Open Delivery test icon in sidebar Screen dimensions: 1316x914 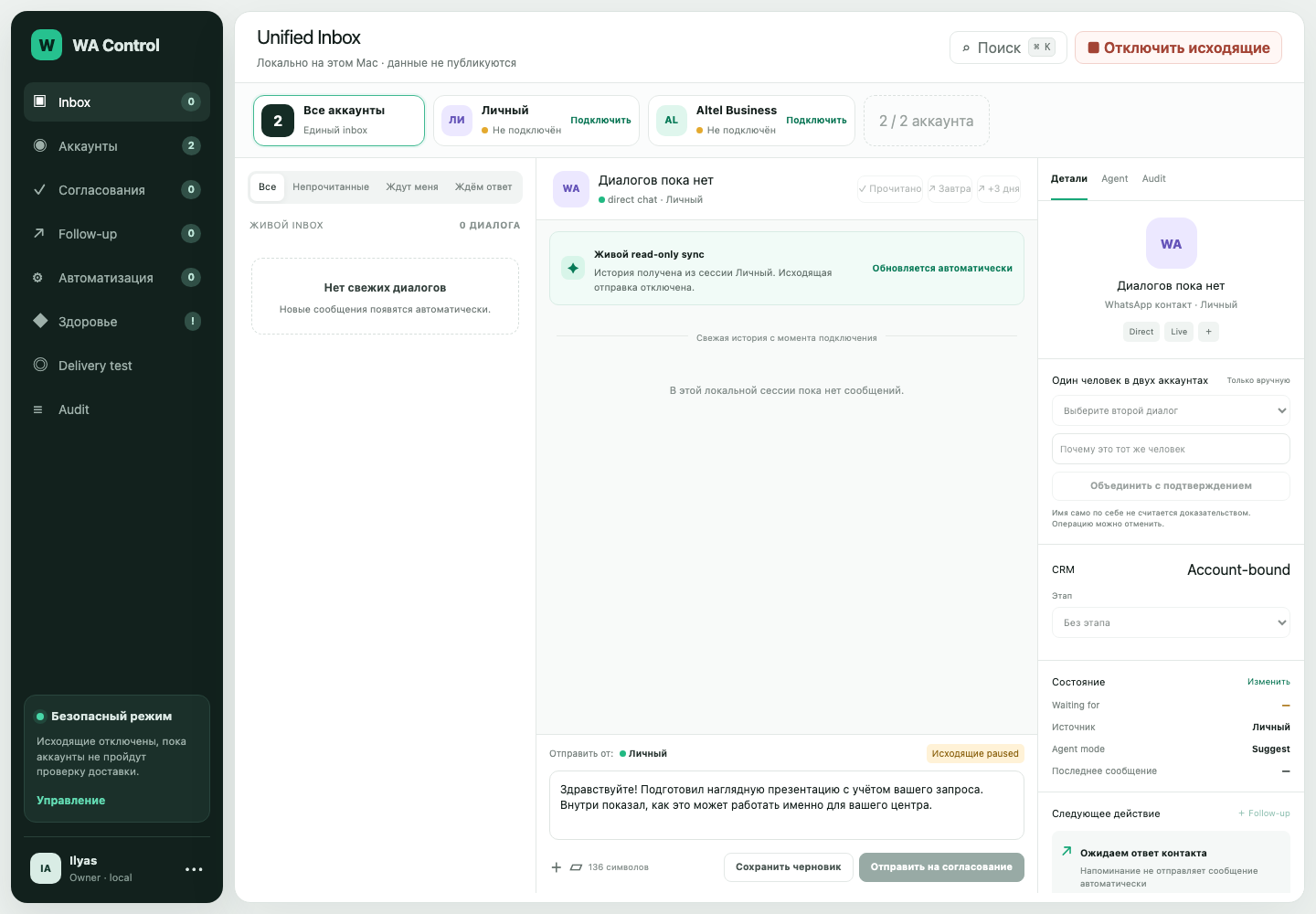40,365
